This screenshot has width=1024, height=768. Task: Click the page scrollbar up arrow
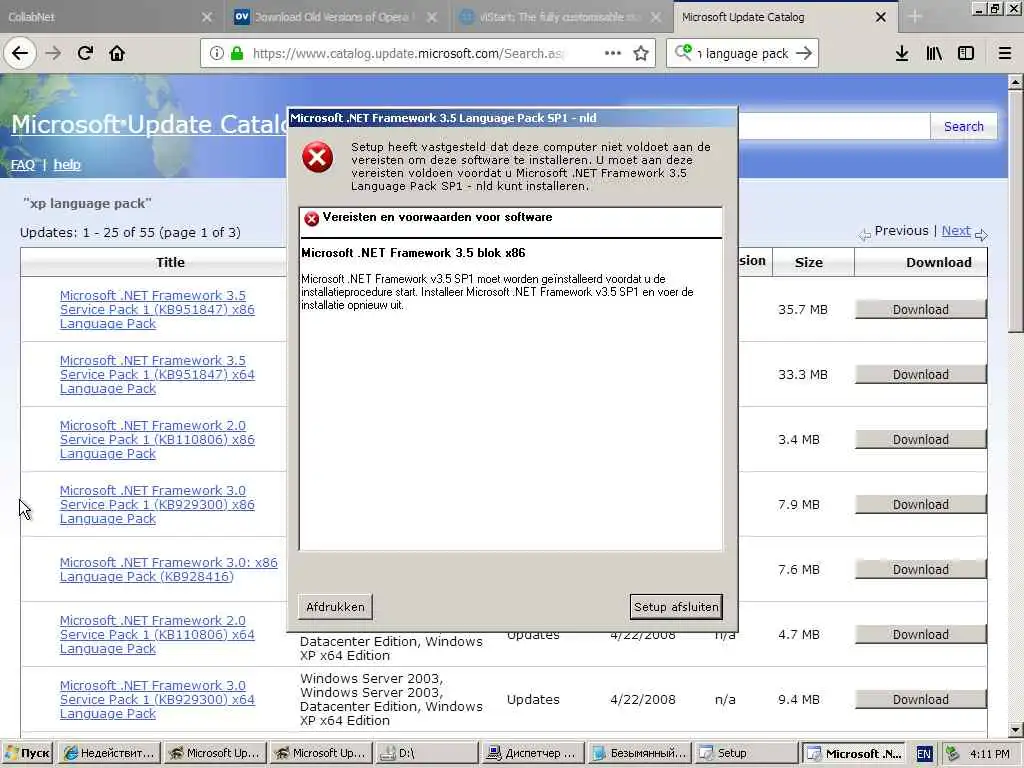pyautogui.click(x=1016, y=82)
